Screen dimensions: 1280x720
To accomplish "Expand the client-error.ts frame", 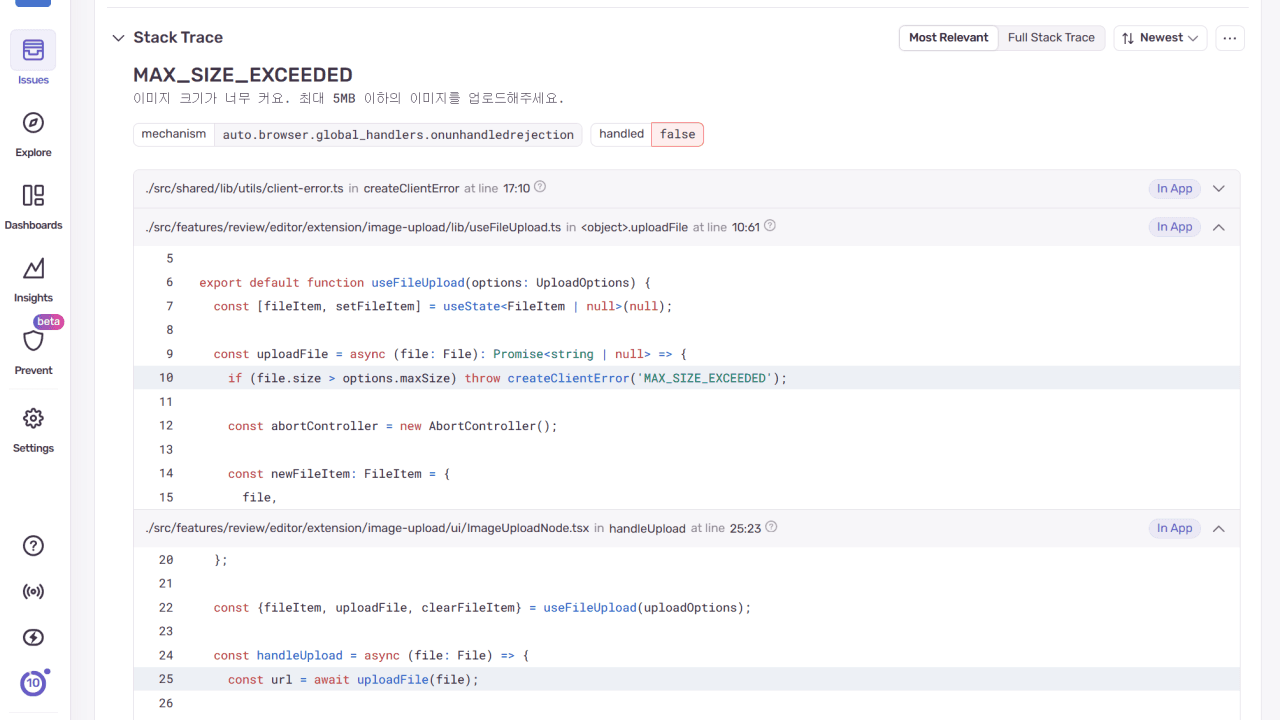I will (x=1218, y=188).
